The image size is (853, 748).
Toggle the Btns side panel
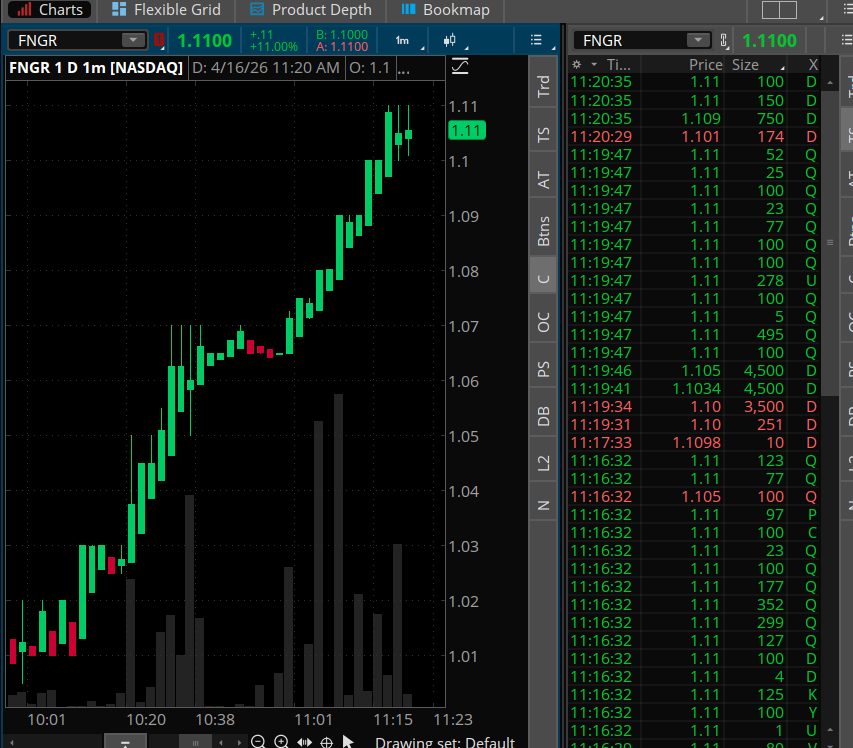pyautogui.click(x=543, y=231)
